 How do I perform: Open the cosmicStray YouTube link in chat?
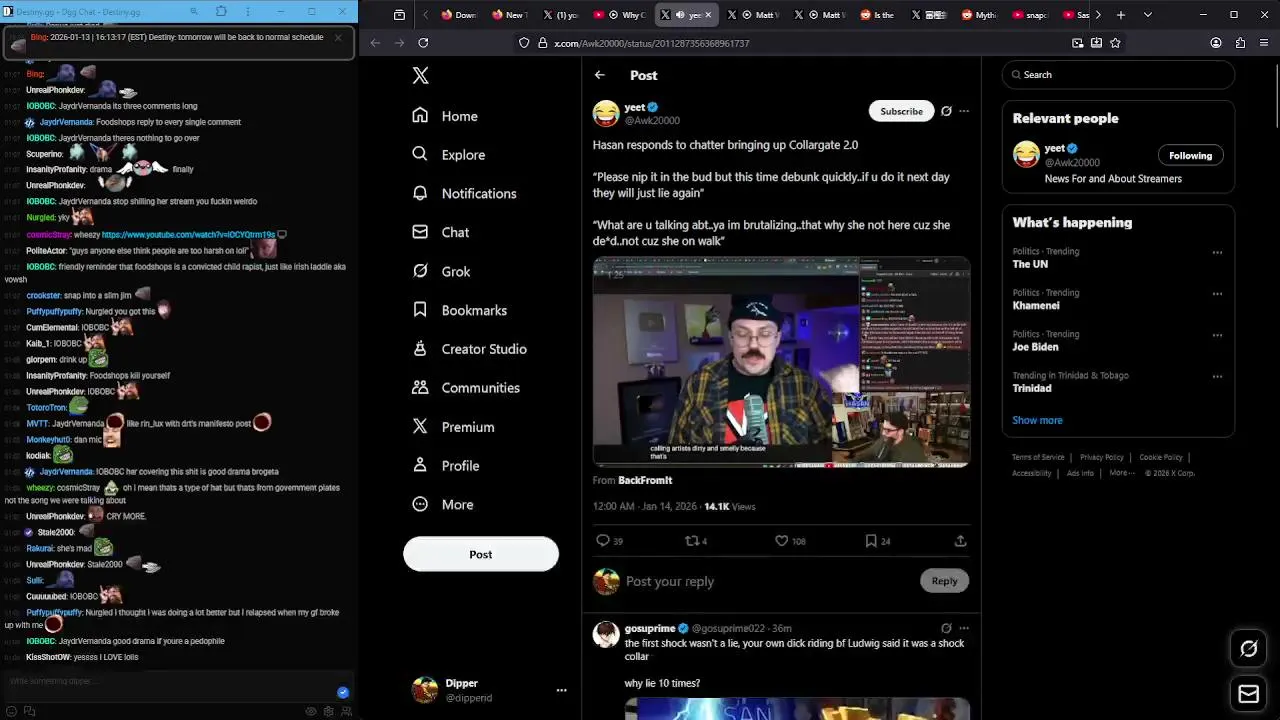pyautogui.click(x=188, y=235)
